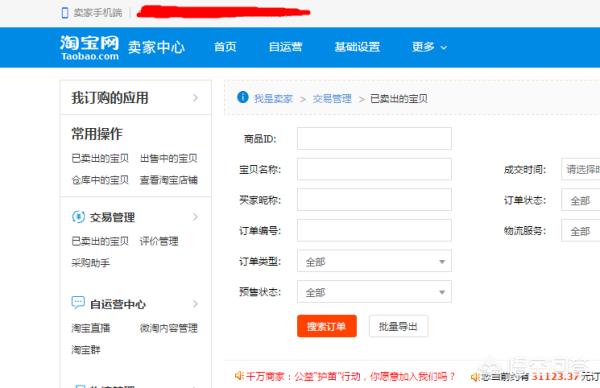This screenshot has height=388, width=600.
Task: Open 淘宝群 link
Action: [x=86, y=349]
